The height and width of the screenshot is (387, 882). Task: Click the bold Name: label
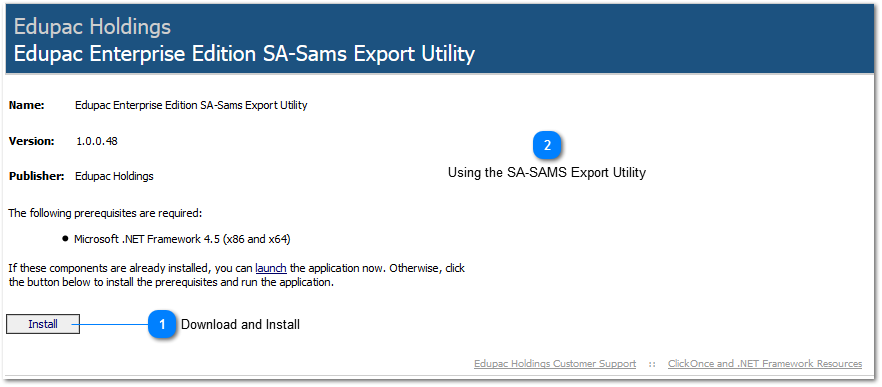27,105
